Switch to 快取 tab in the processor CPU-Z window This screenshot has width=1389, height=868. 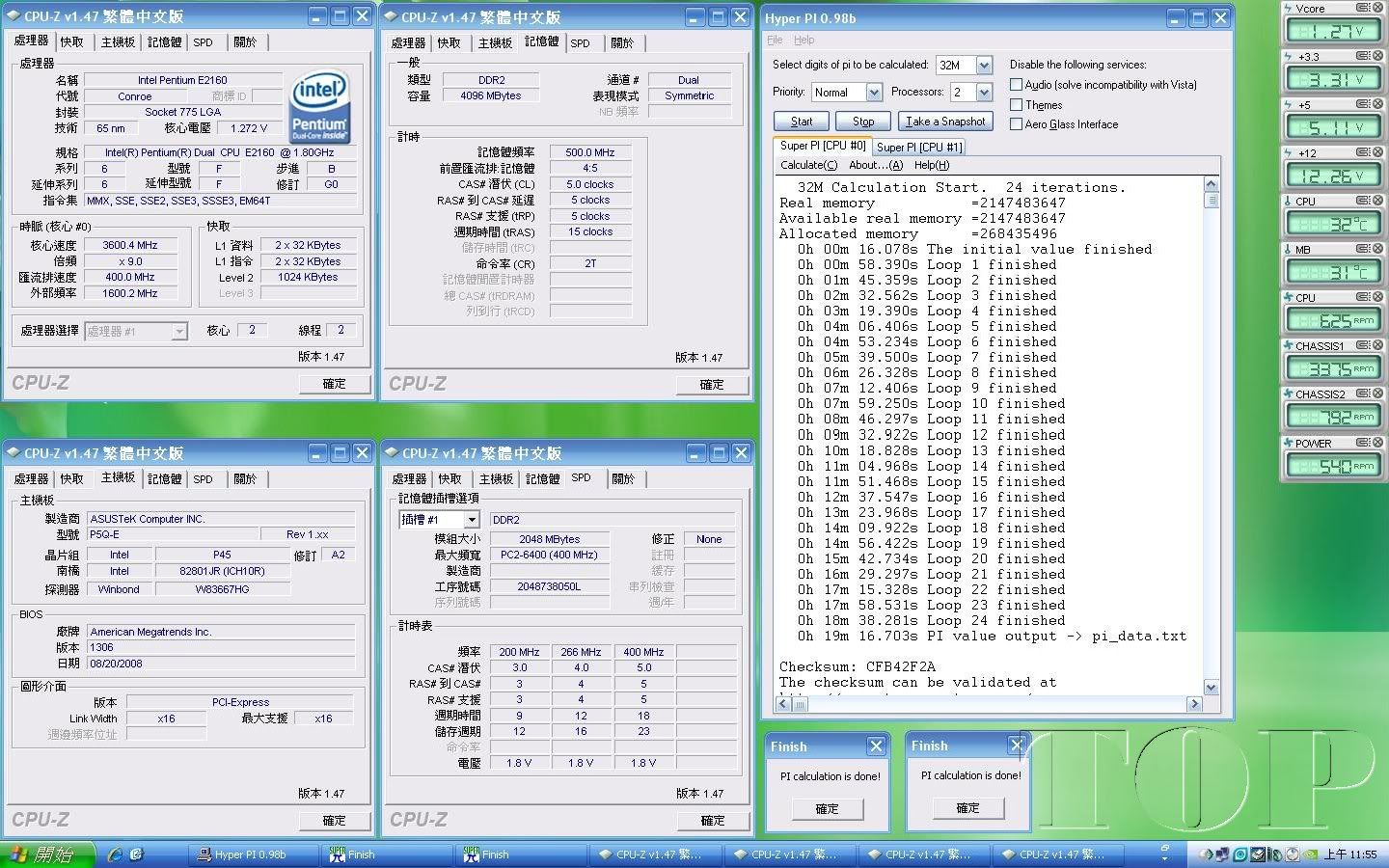(x=72, y=42)
